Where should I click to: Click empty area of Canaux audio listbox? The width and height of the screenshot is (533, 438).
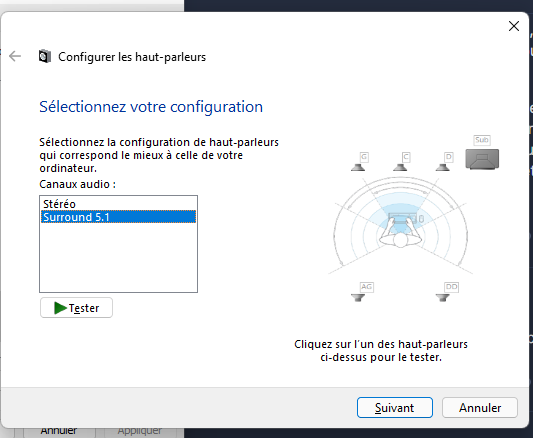[x=118, y=258]
